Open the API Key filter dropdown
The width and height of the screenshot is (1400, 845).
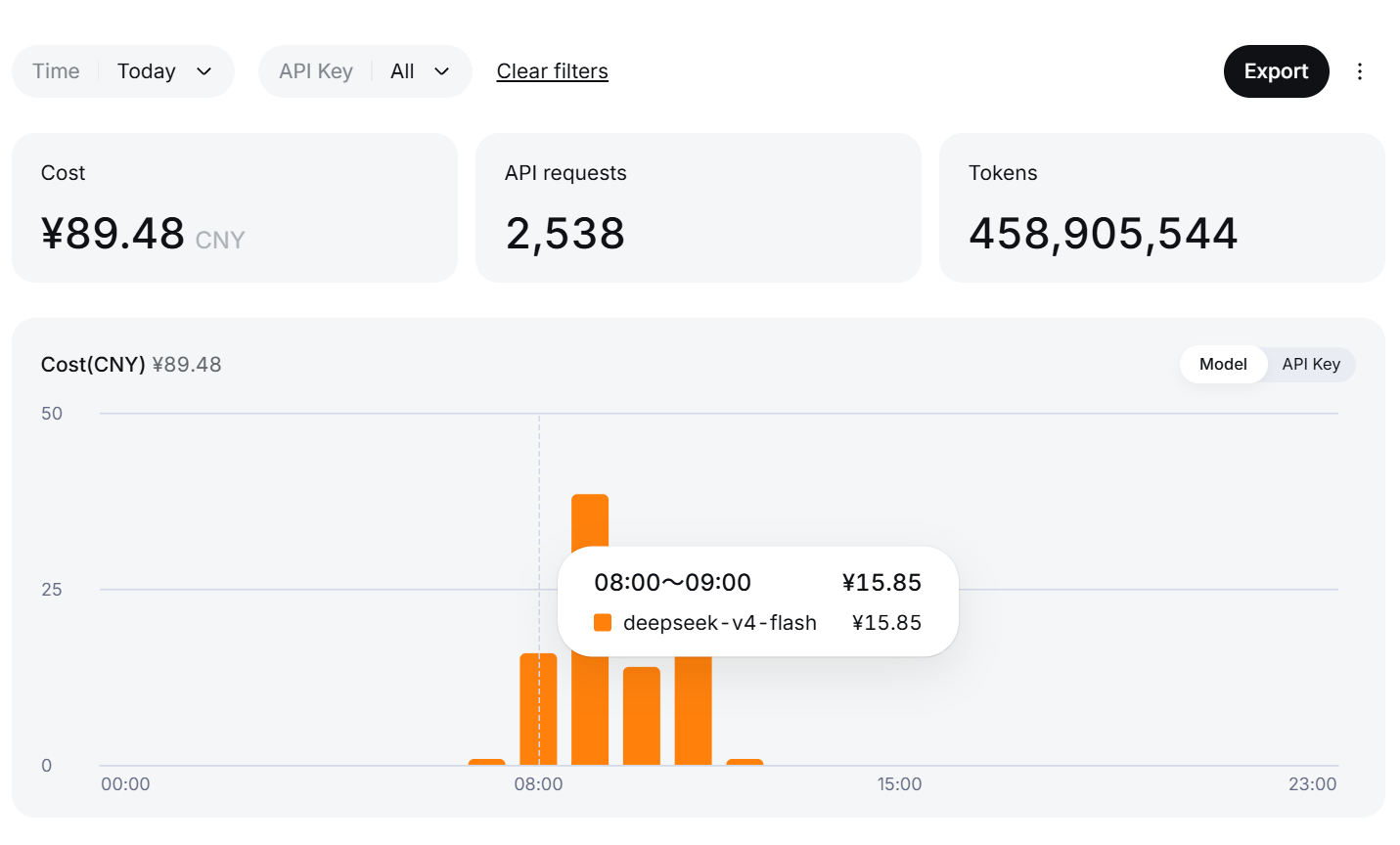(365, 71)
